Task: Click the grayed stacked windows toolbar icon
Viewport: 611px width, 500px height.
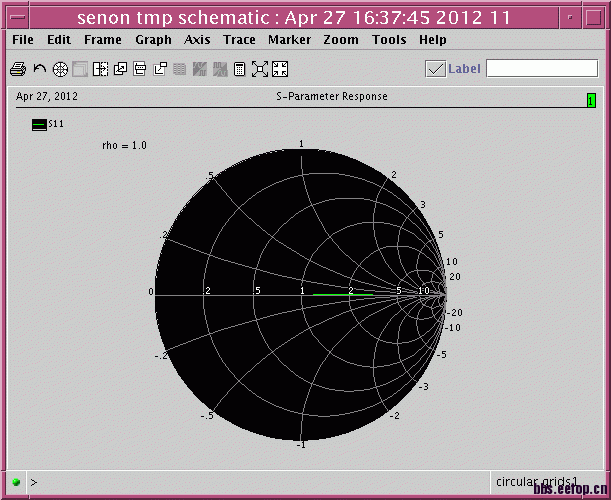Action: coord(80,69)
